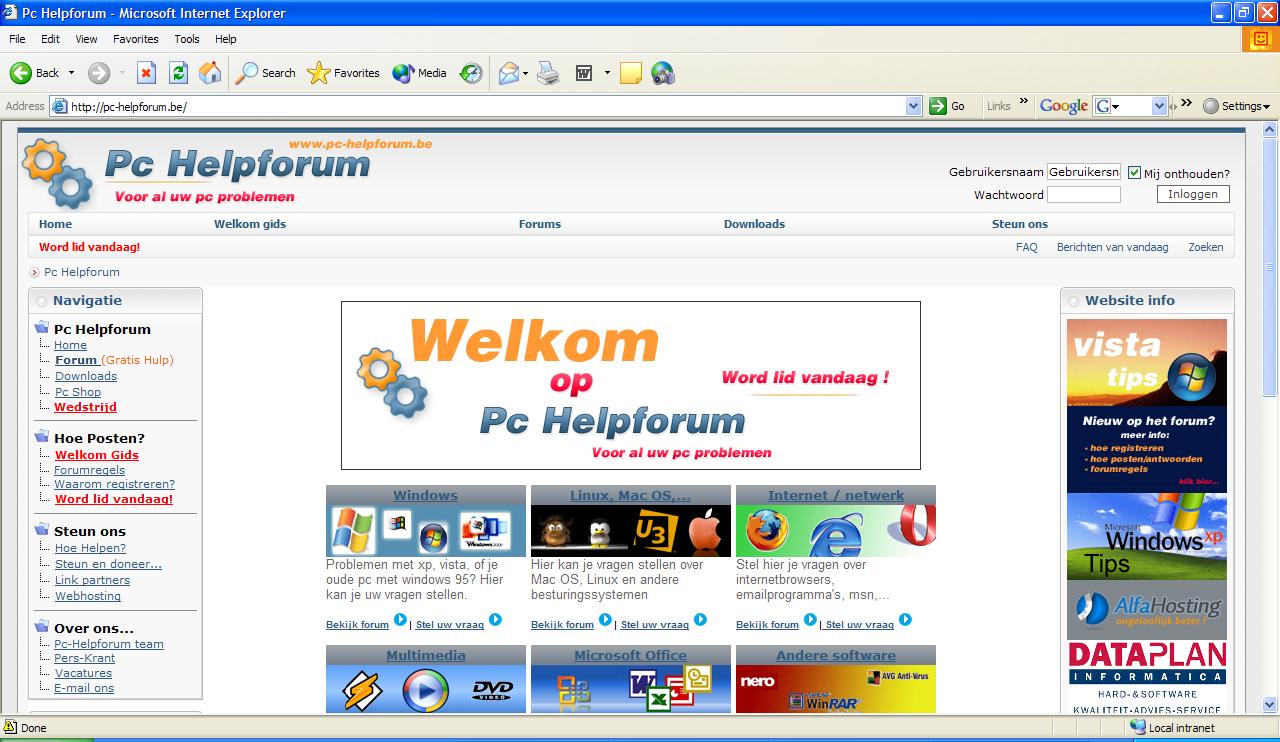Open the View menu
The width and height of the screenshot is (1280, 742).
pyautogui.click(x=86, y=39)
